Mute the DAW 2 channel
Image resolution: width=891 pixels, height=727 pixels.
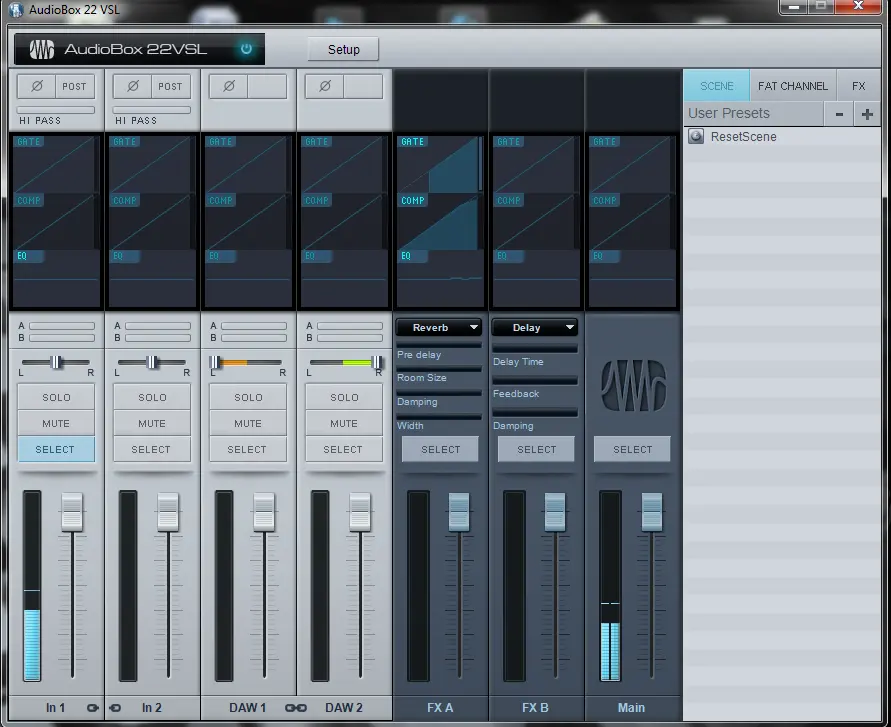tap(344, 423)
